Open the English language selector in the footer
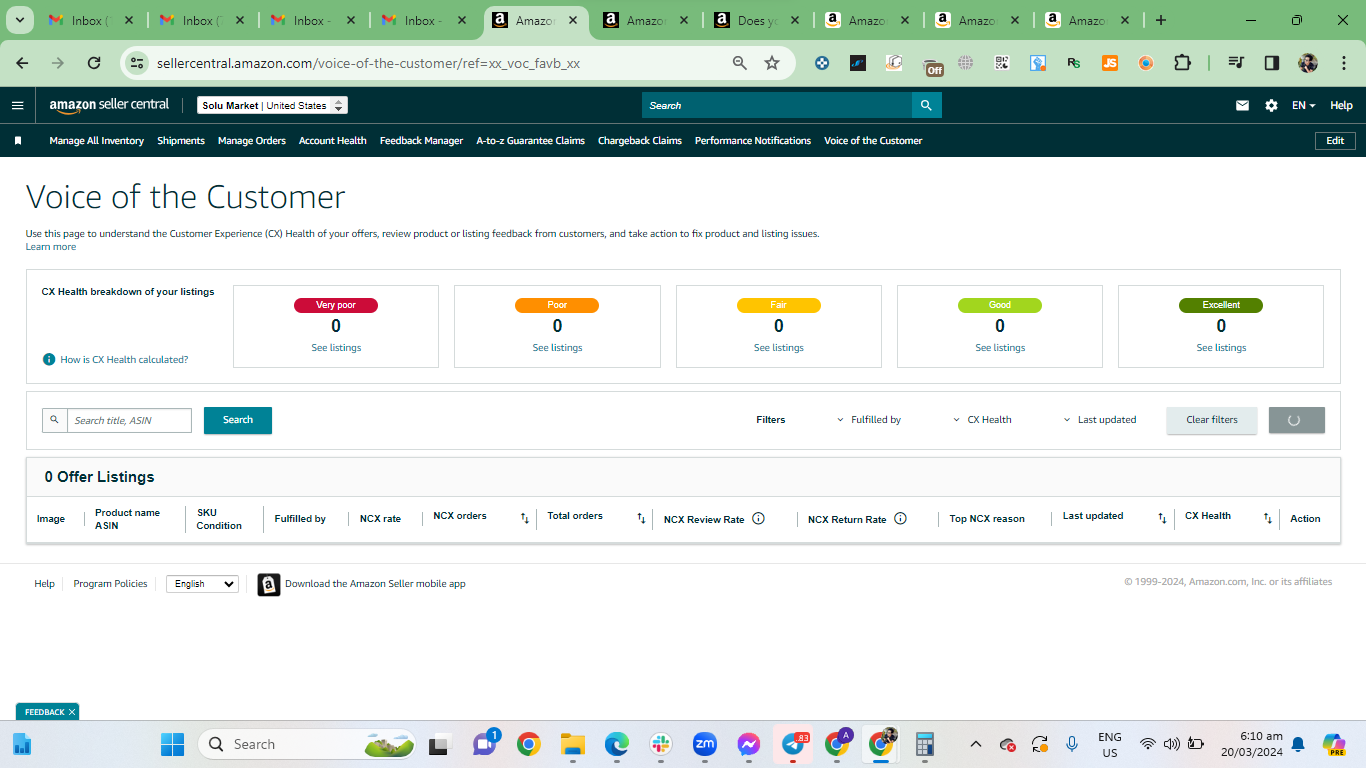 [x=202, y=584]
